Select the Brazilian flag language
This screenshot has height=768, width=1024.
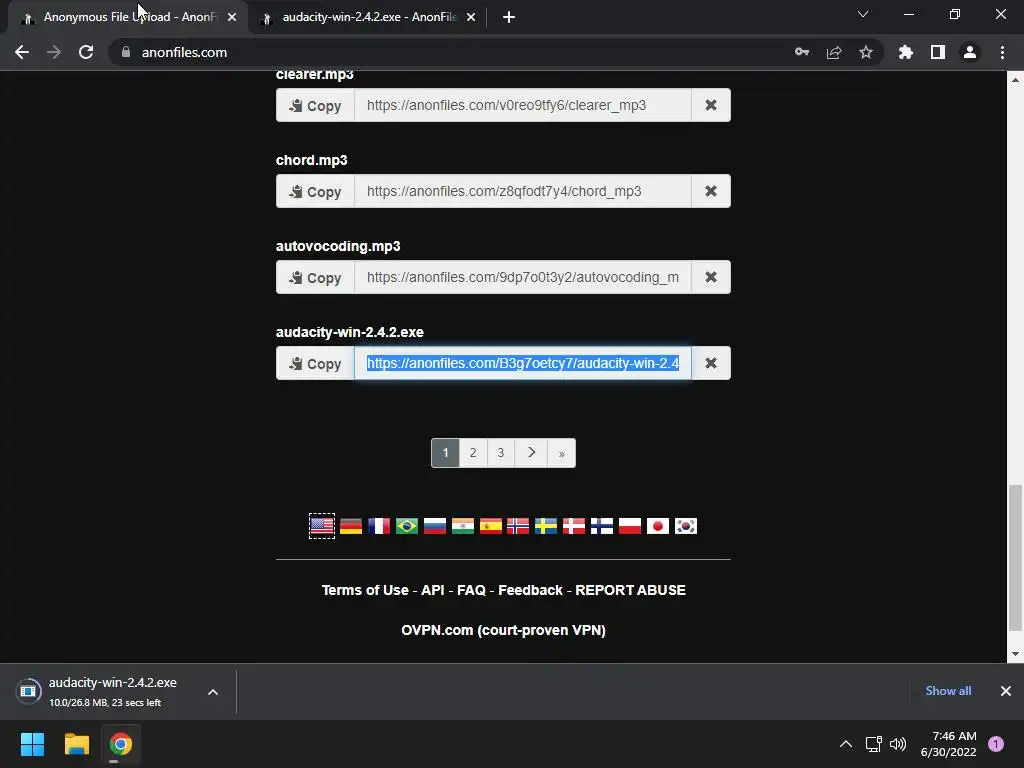[407, 526]
